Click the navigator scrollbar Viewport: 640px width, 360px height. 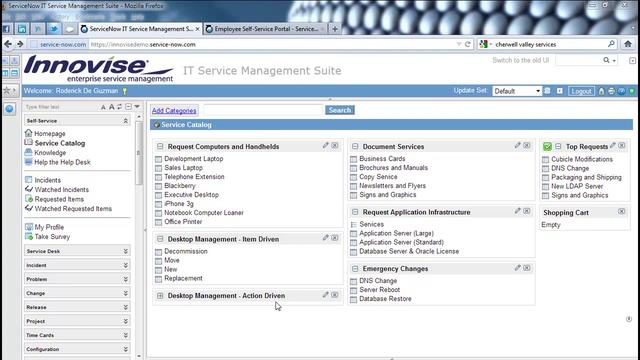tap(139, 153)
